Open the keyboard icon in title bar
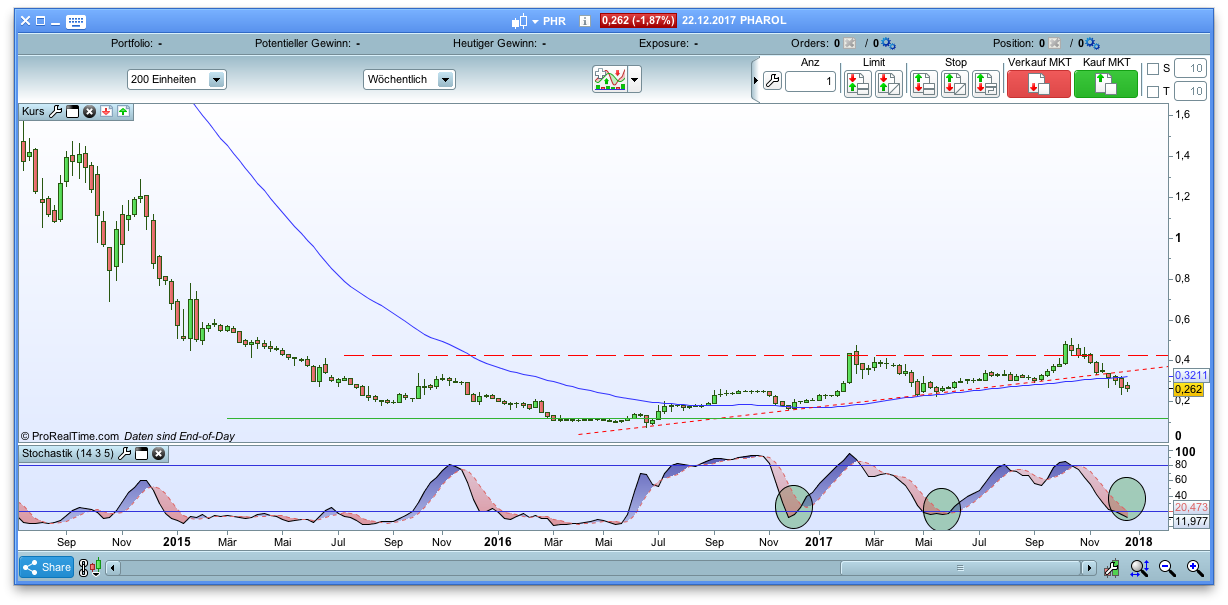The image size is (1228, 605). [x=75, y=21]
